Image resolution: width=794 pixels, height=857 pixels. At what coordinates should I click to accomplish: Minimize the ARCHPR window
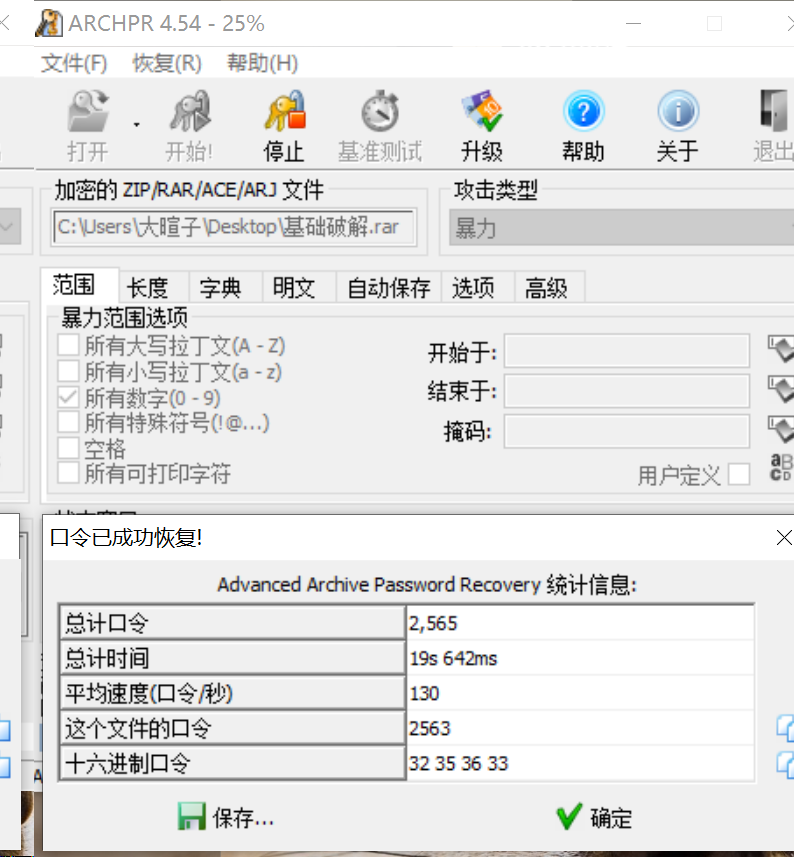[633, 24]
